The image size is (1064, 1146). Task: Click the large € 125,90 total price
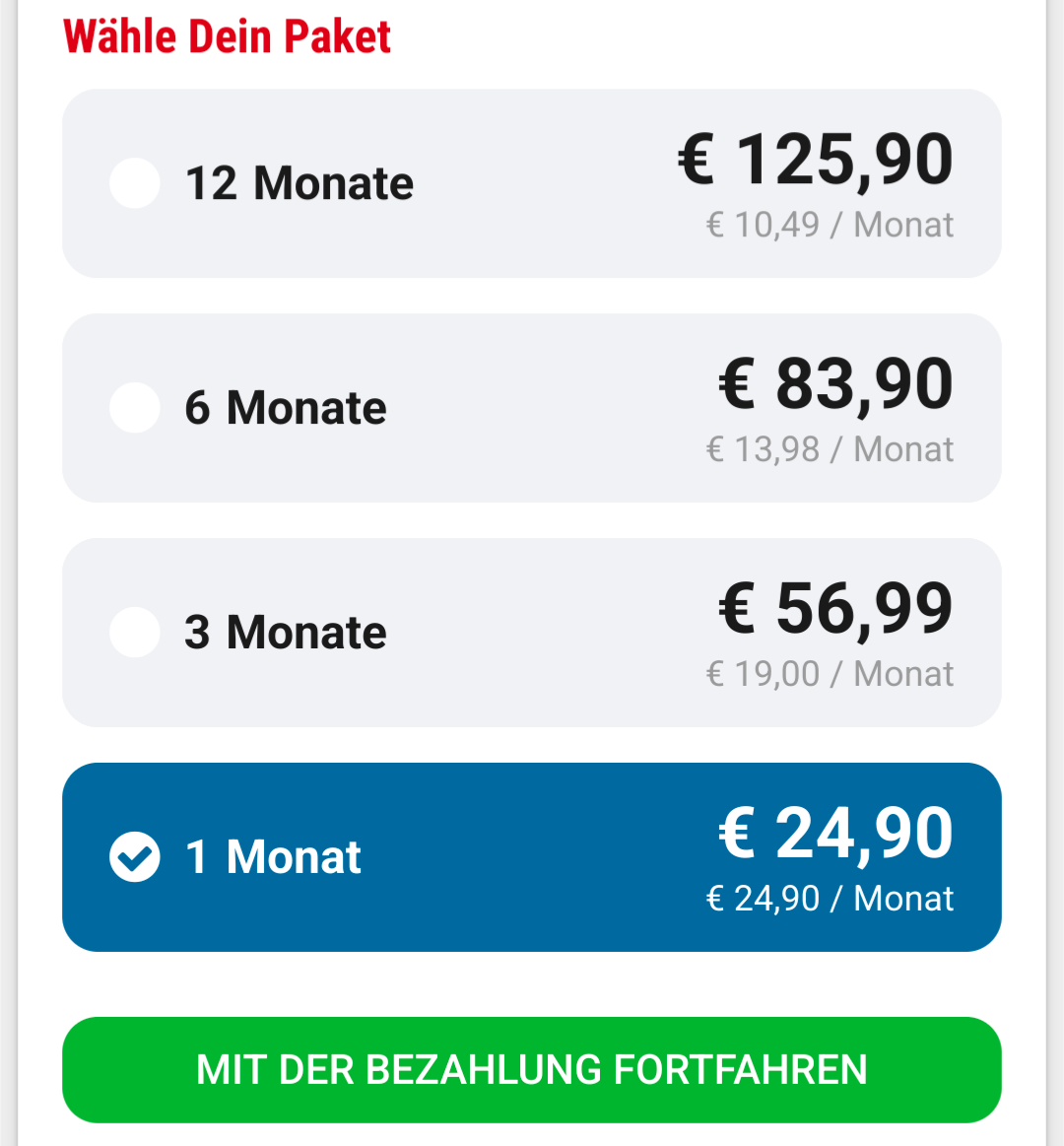tap(816, 160)
